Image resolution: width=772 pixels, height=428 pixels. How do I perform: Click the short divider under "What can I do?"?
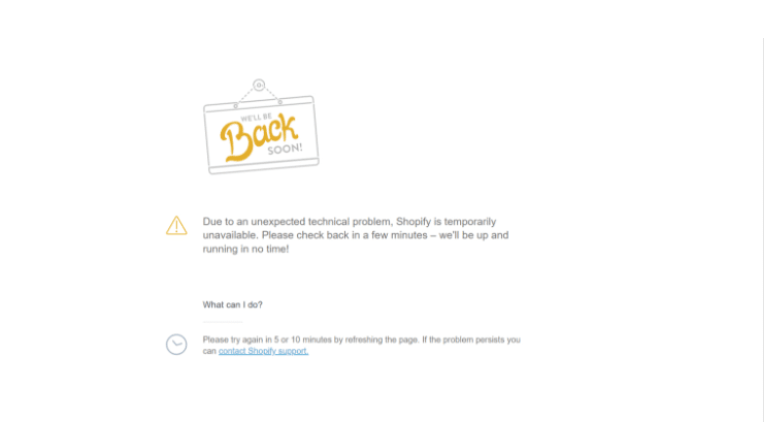[223, 322]
